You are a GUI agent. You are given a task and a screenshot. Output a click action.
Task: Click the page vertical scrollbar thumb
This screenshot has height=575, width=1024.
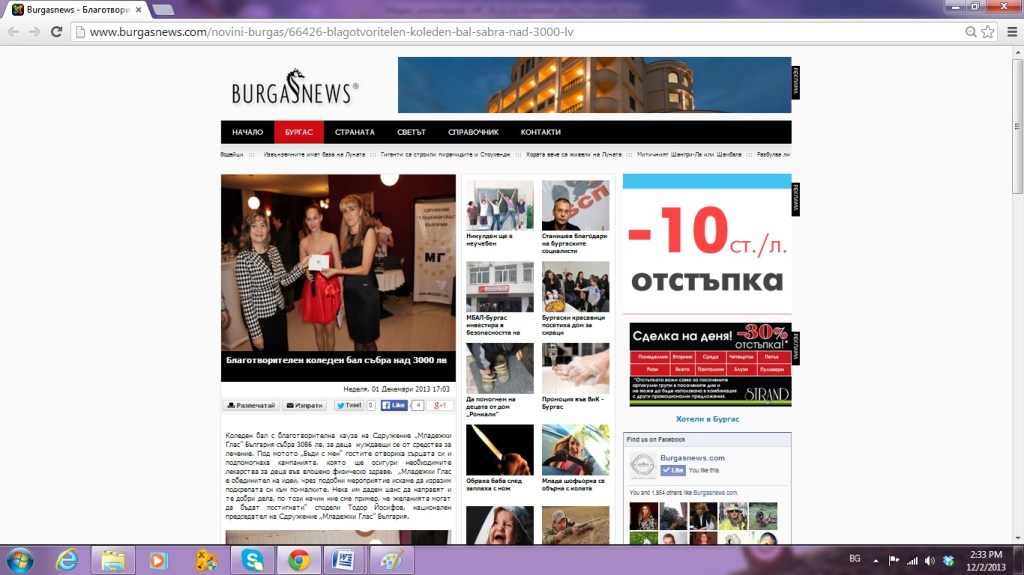click(x=1017, y=120)
